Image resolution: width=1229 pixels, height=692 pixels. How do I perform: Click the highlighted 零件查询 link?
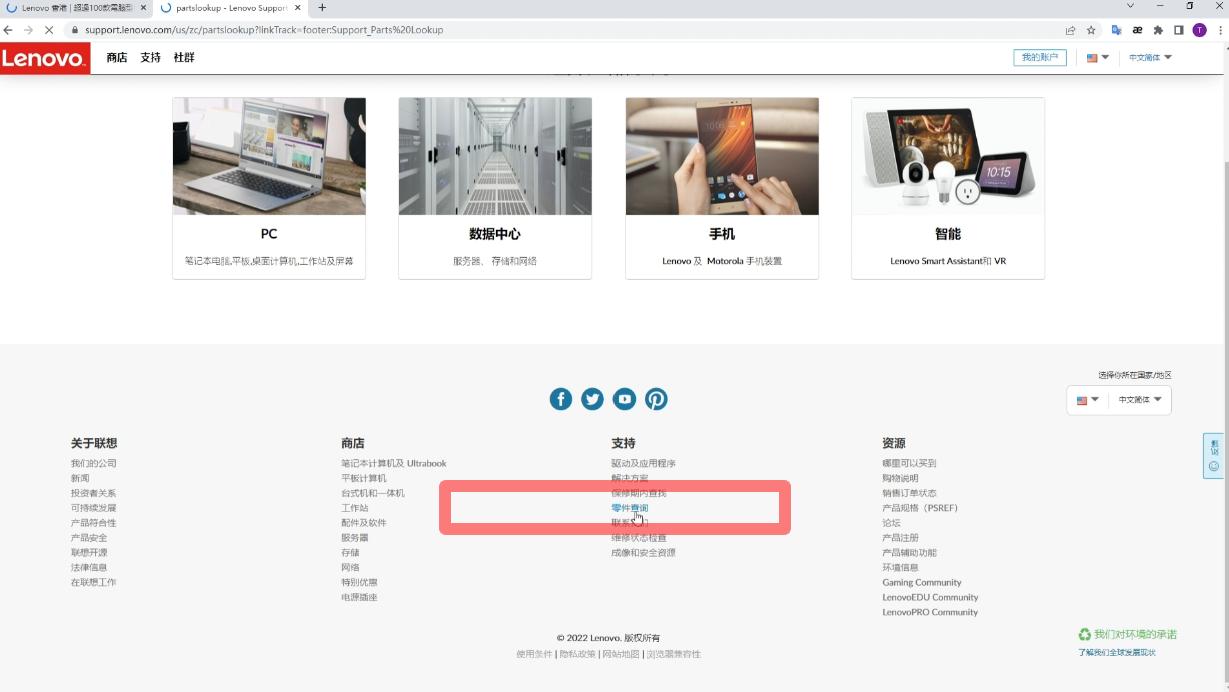630,507
